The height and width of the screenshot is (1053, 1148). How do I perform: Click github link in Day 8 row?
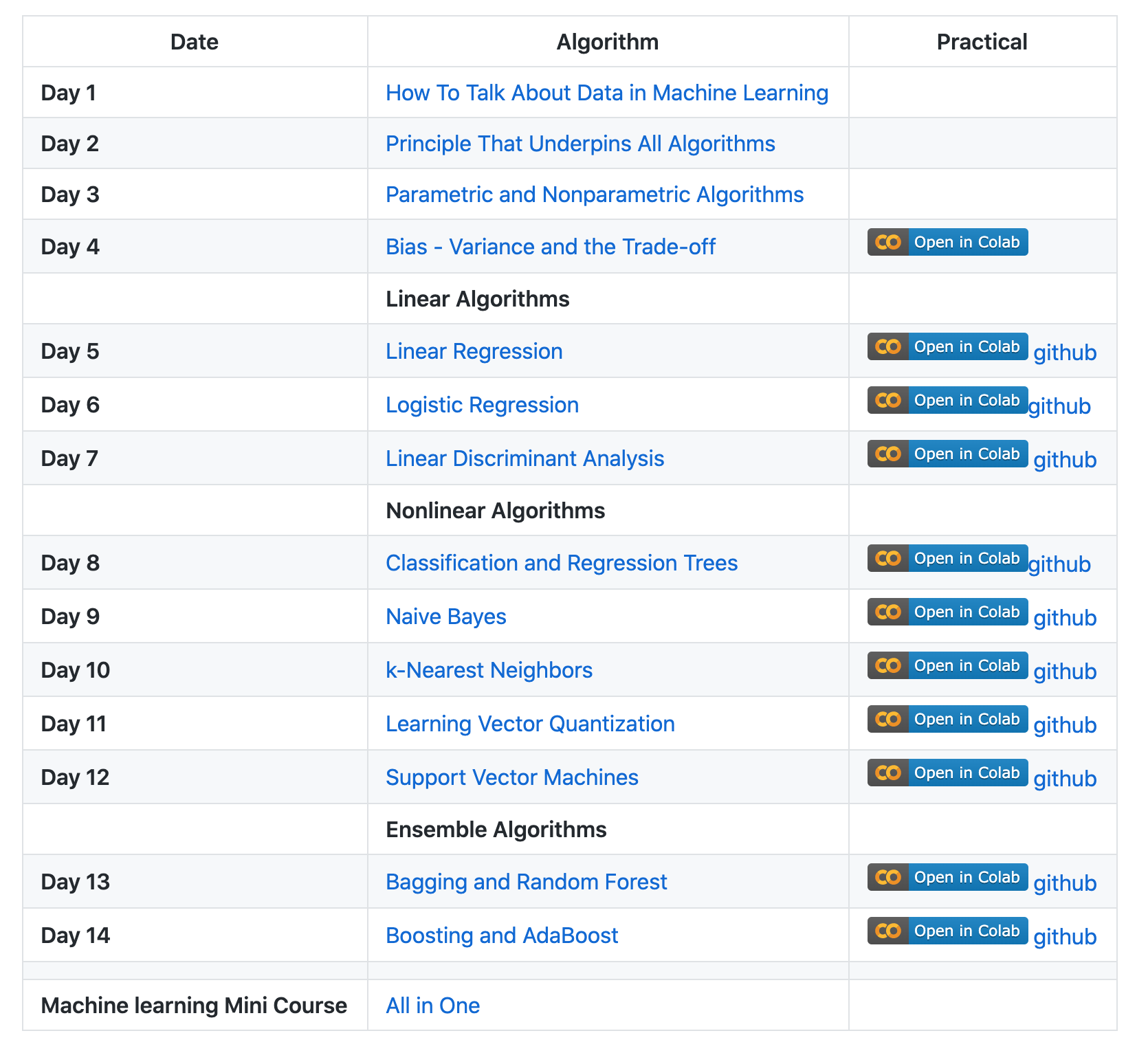[x=1059, y=564]
